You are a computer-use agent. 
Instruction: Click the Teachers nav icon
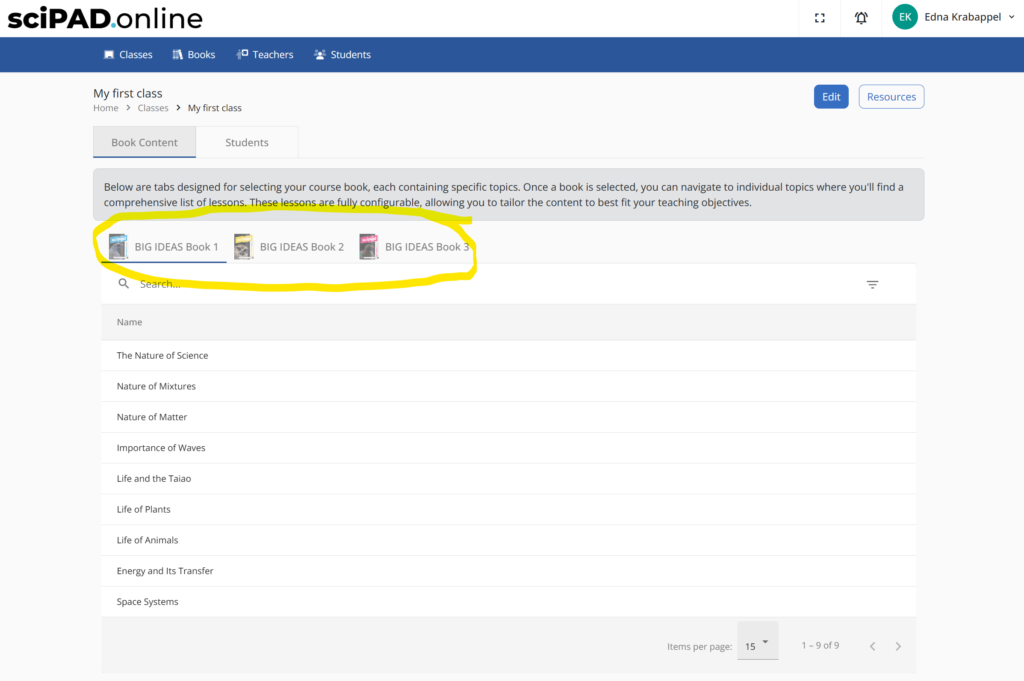click(242, 54)
